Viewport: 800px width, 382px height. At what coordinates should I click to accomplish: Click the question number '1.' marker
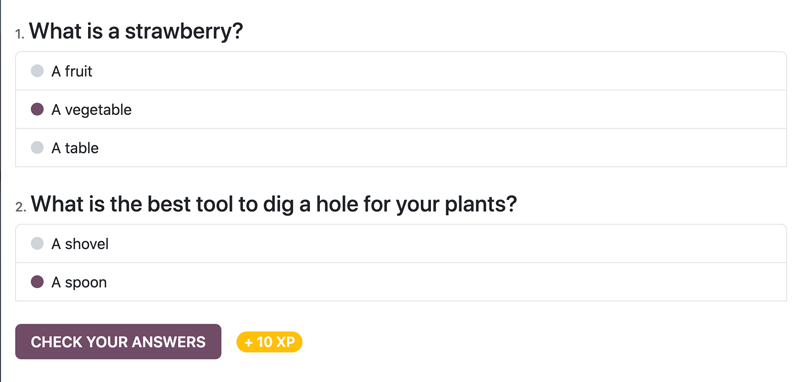[20, 34]
